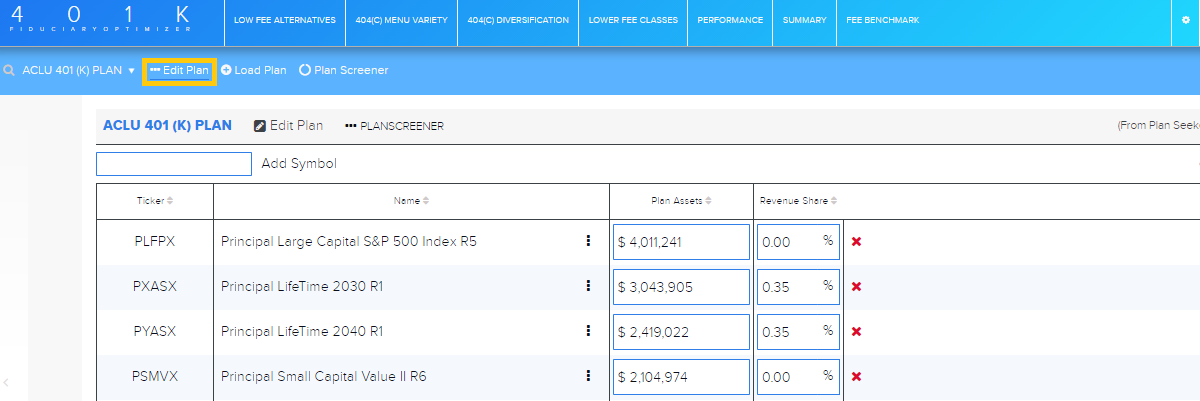Click the Add Symbol input field
1200x401 pixels.
pos(174,164)
